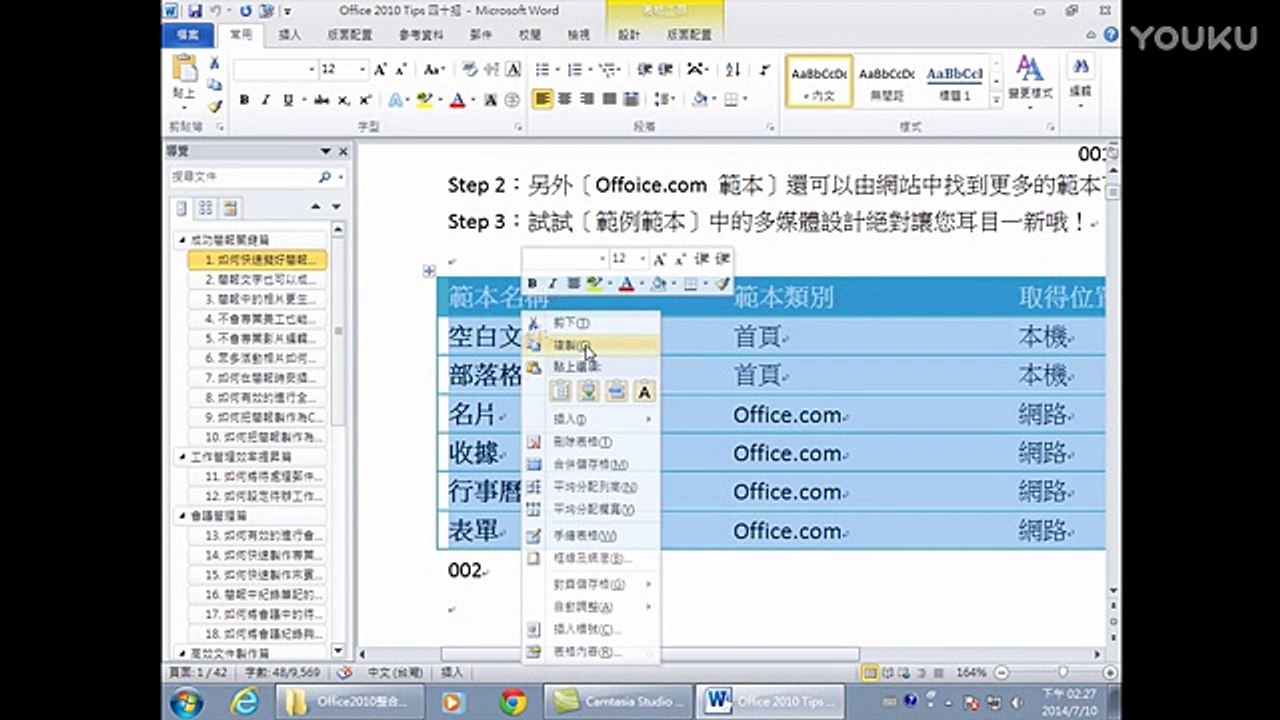This screenshot has width=1280, height=720.
Task: Choose 複製 Copy in the context menu
Action: [592, 344]
